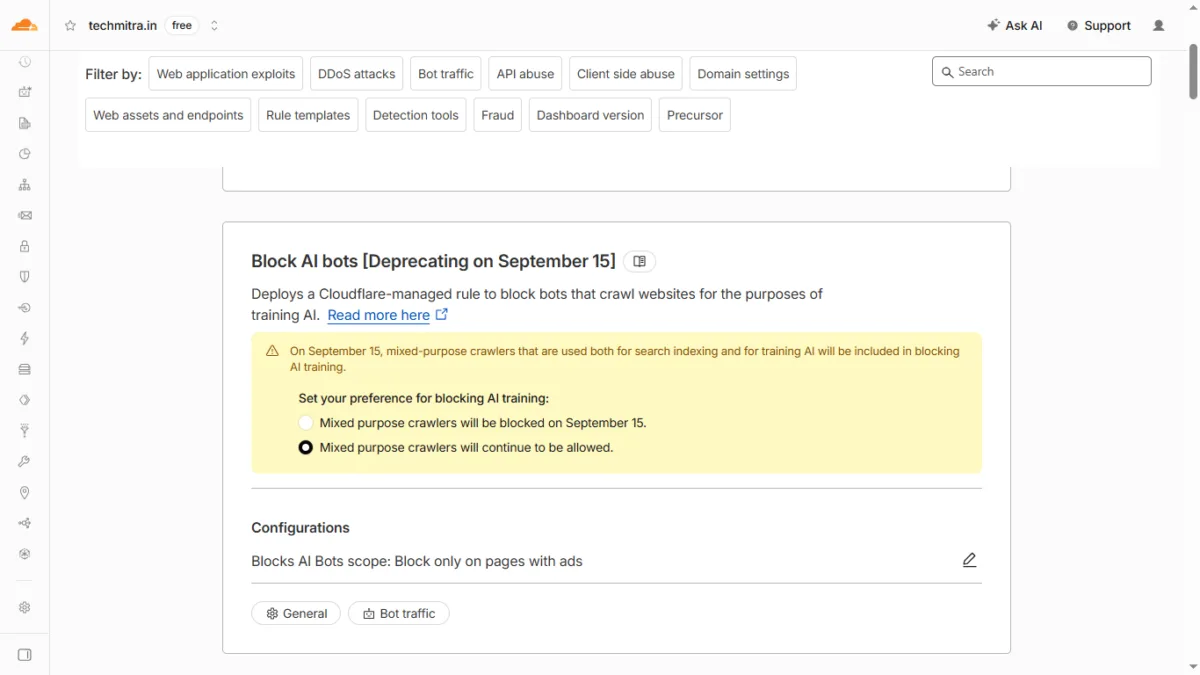Viewport: 1200px width, 675px height.
Task: Open the SSL/TLS padlock sidebar icon
Action: (25, 246)
